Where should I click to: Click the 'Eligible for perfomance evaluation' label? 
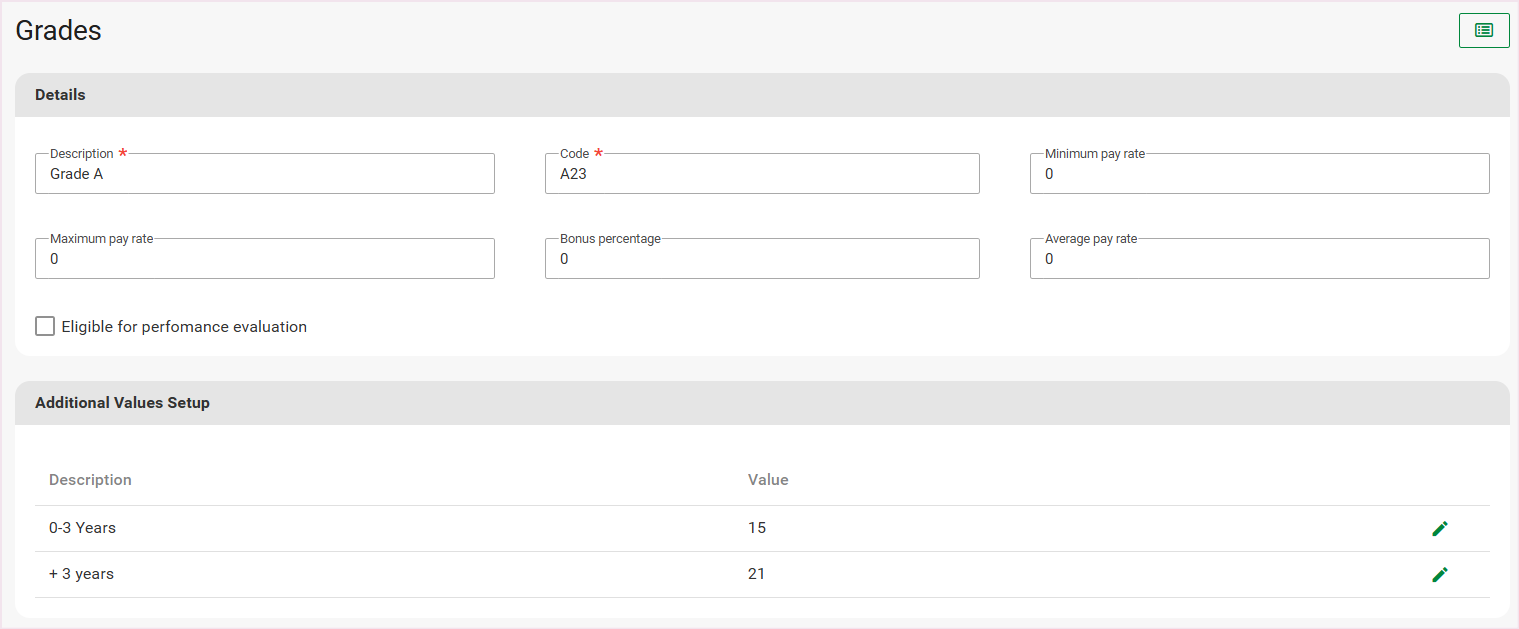pos(184,327)
